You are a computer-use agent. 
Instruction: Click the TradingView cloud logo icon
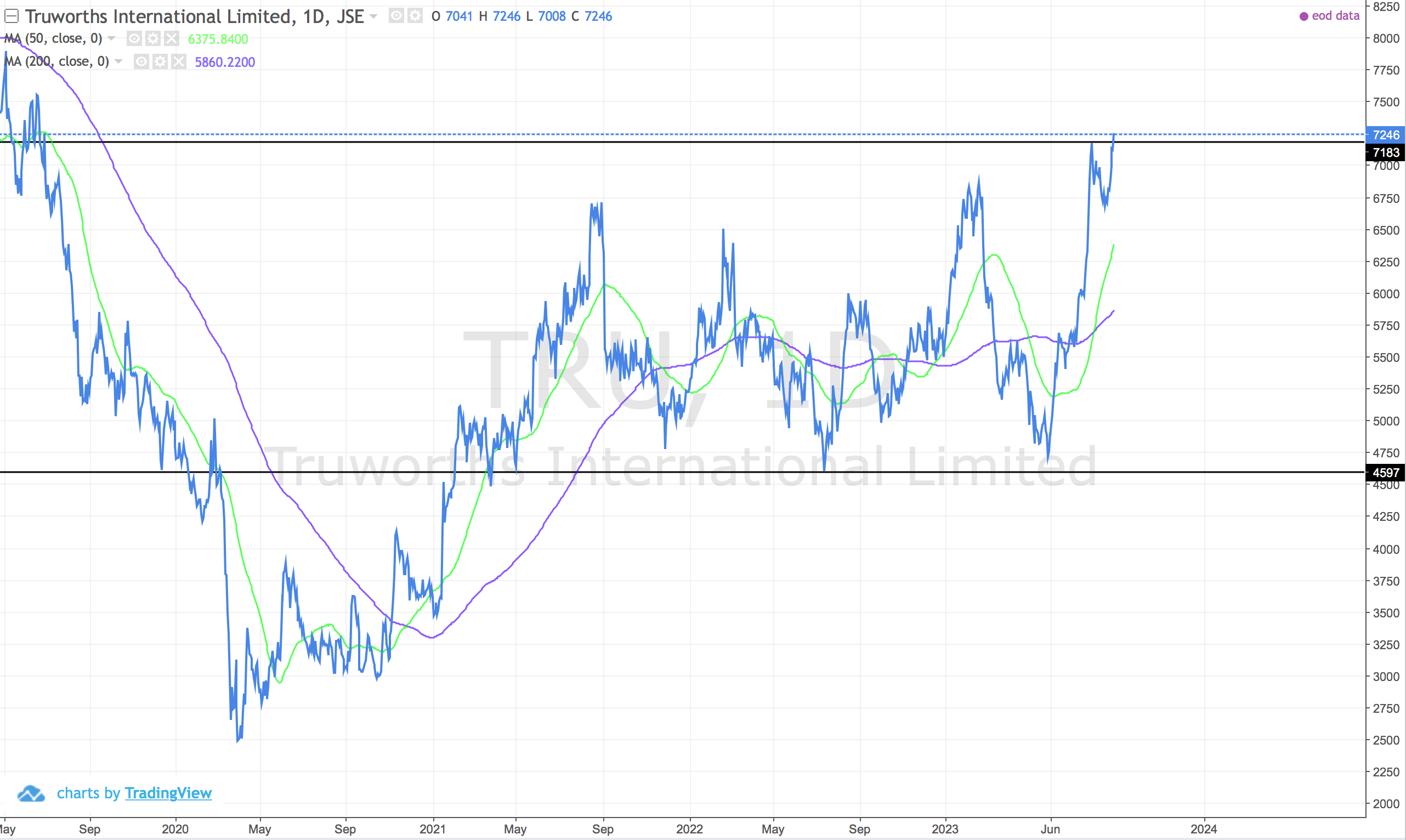(x=31, y=793)
